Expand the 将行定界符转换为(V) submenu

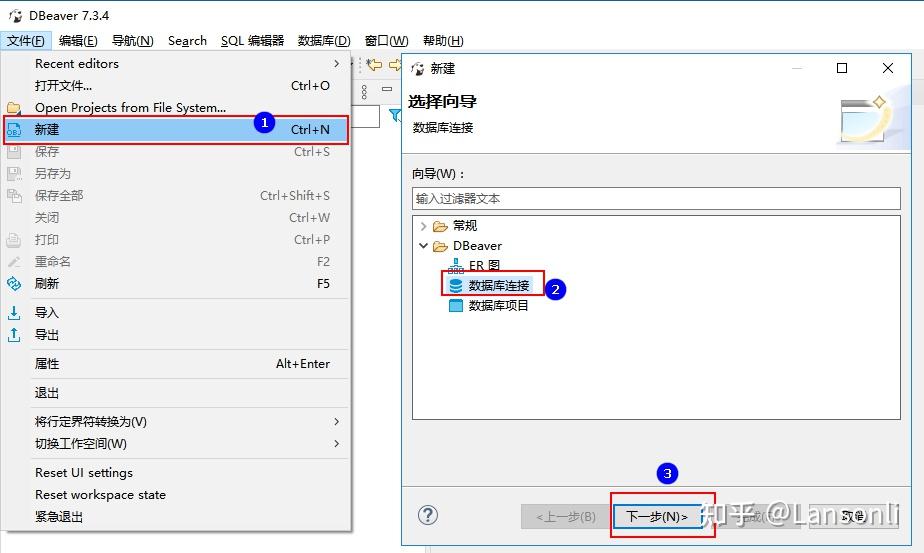point(176,422)
